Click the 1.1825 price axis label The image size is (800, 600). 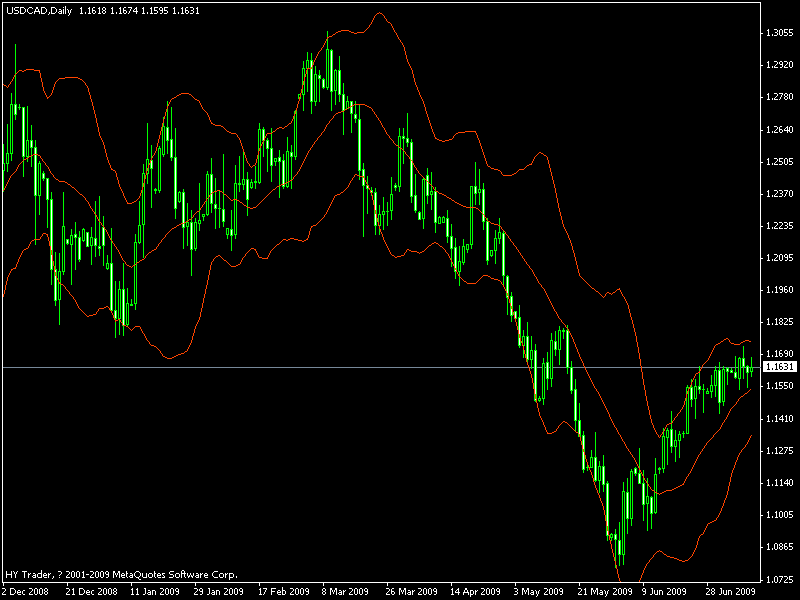point(780,322)
